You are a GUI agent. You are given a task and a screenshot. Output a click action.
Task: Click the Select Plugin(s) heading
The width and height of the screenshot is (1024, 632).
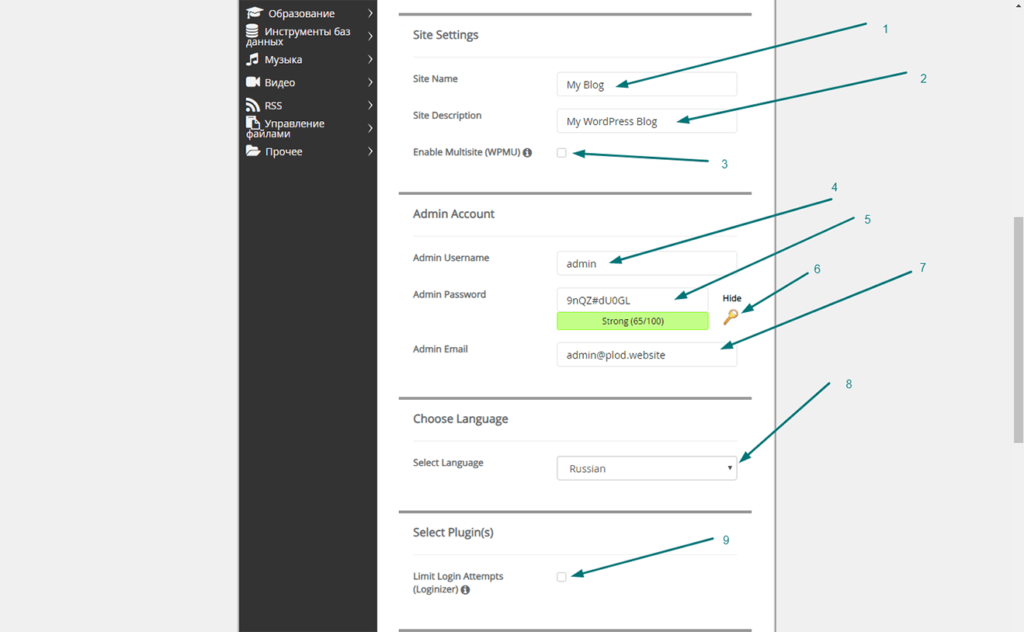click(x=453, y=532)
